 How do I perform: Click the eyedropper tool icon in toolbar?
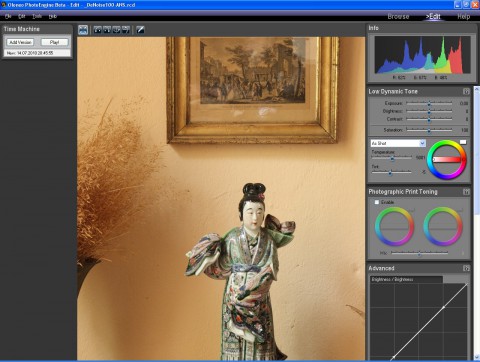(x=140, y=30)
